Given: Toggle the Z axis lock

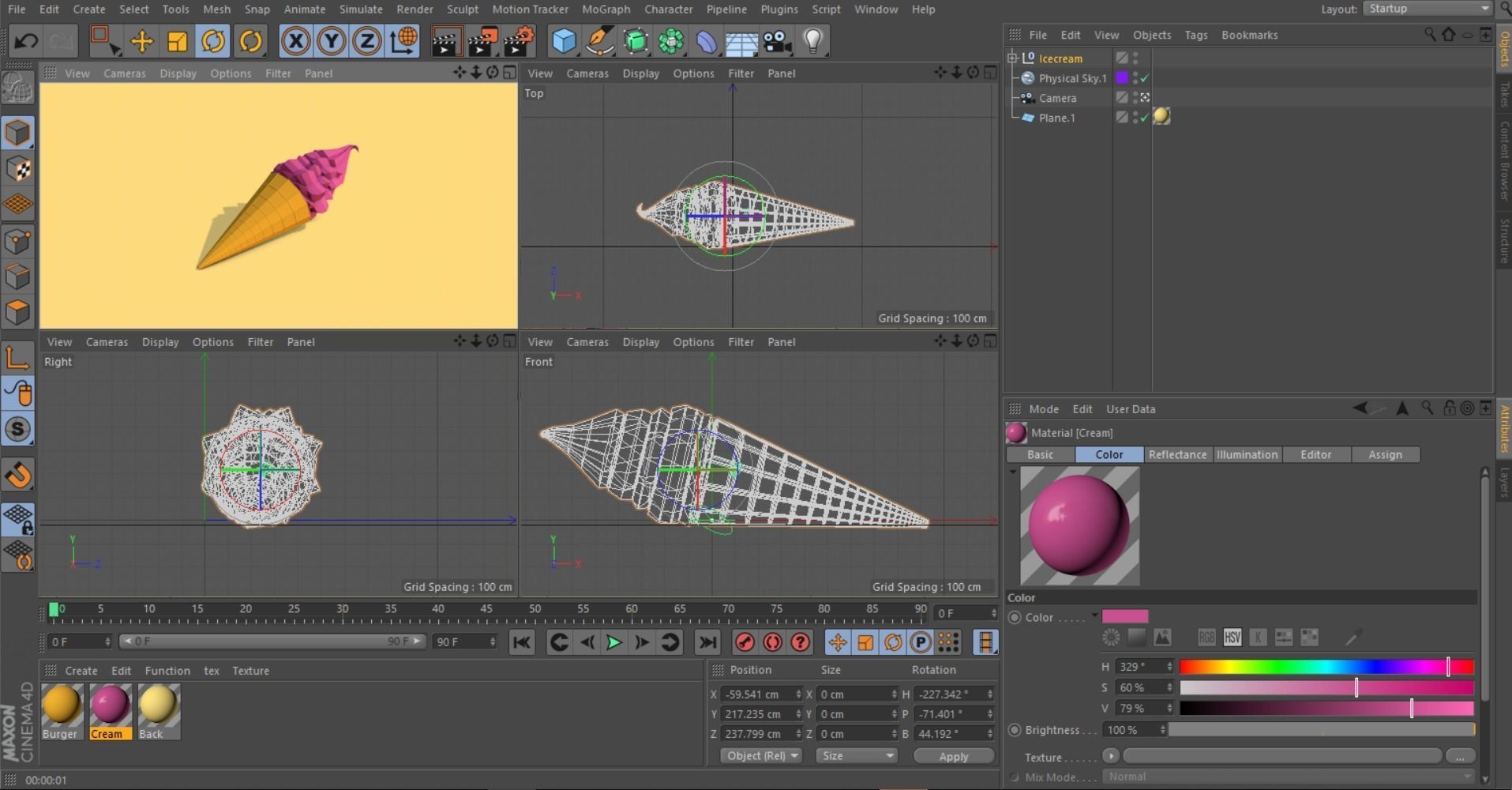Looking at the screenshot, I should 366,40.
